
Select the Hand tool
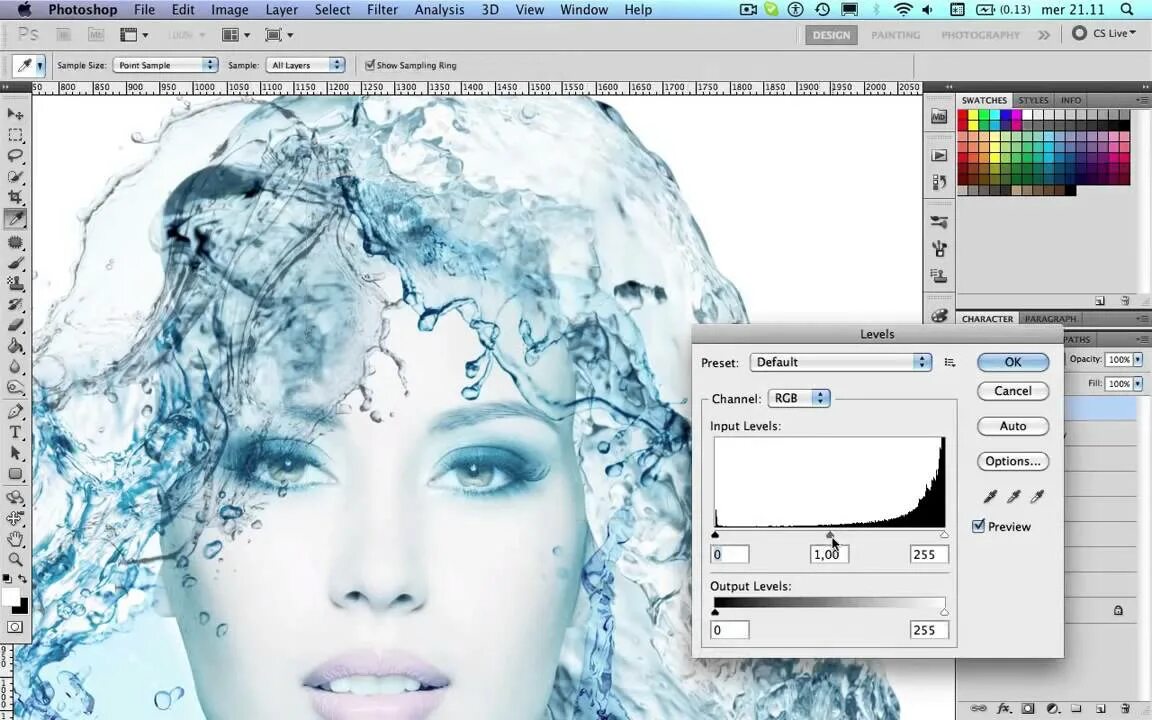tap(15, 539)
